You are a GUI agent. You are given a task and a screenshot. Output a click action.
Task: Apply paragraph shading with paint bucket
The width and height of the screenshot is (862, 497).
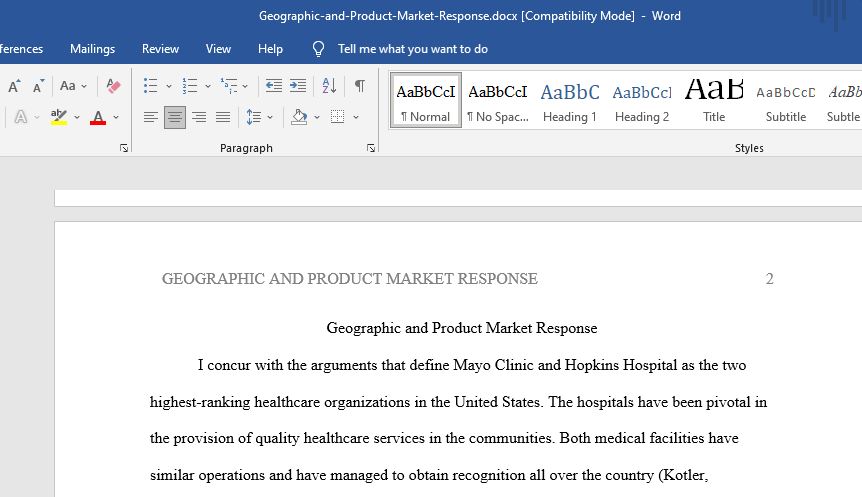299,117
